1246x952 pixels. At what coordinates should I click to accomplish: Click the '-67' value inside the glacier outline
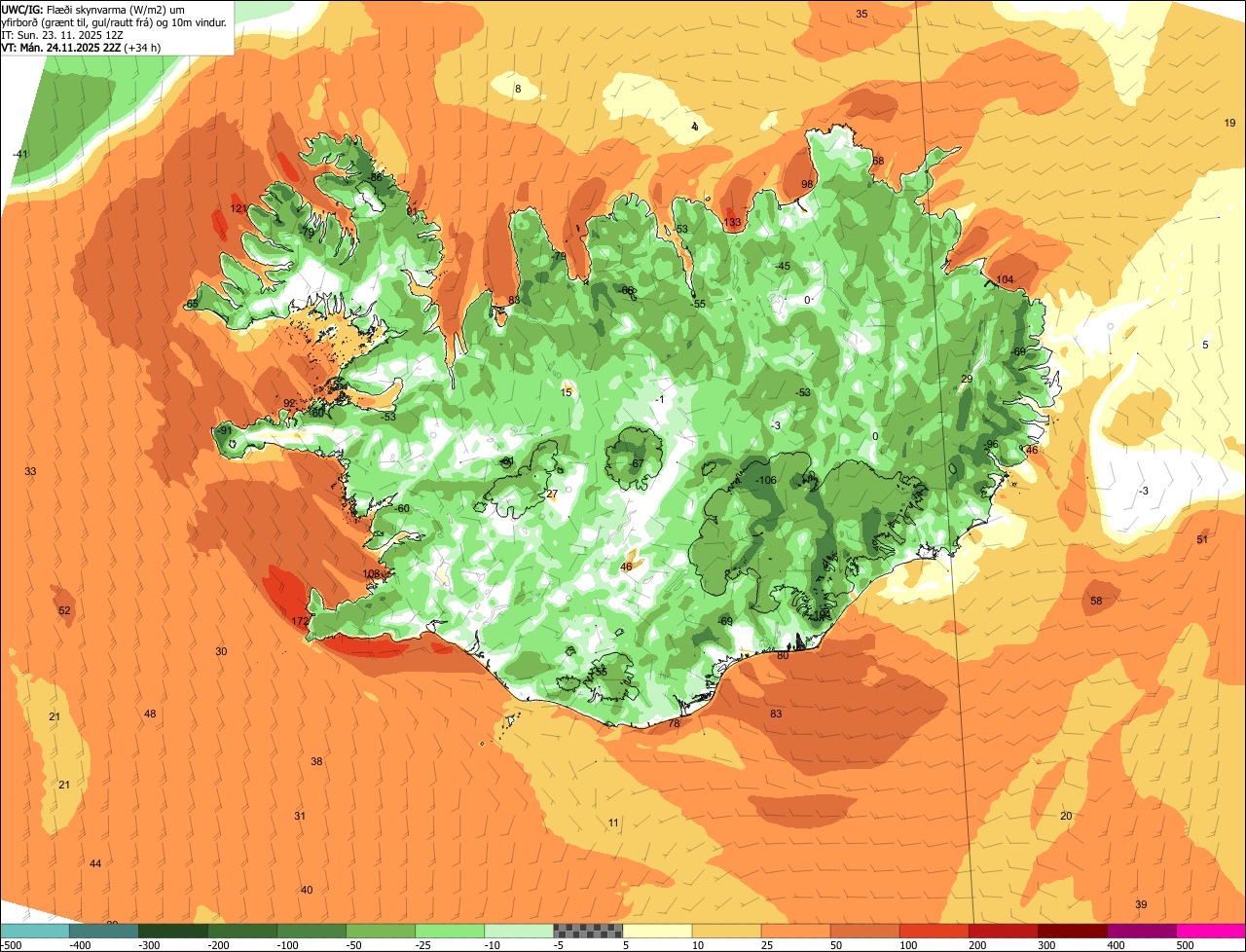click(635, 463)
